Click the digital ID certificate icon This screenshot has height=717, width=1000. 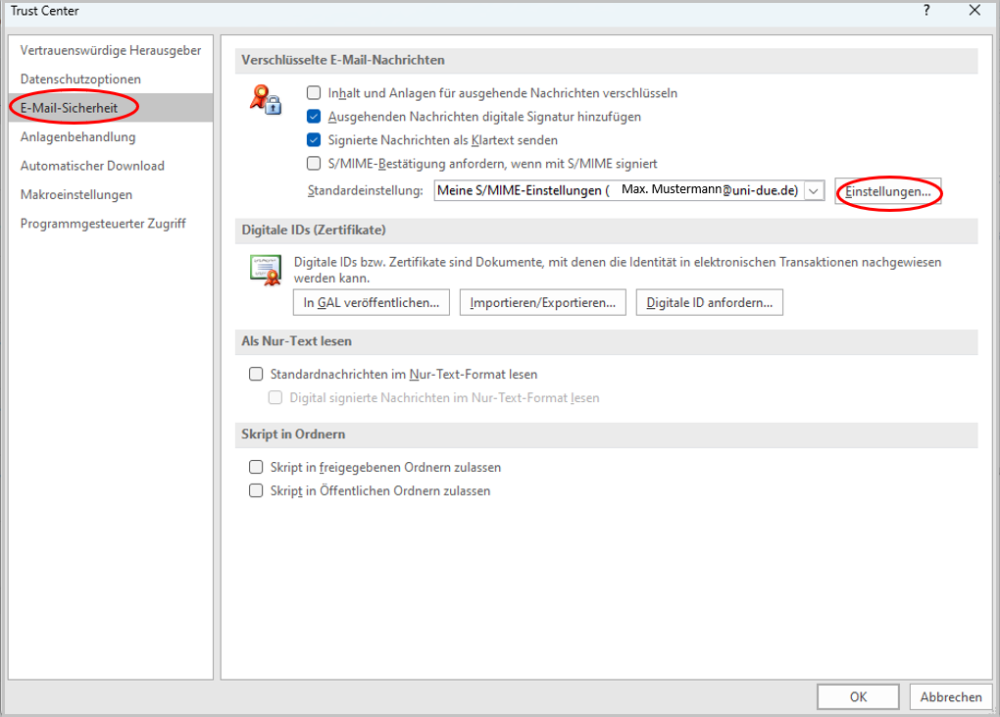pos(265,271)
